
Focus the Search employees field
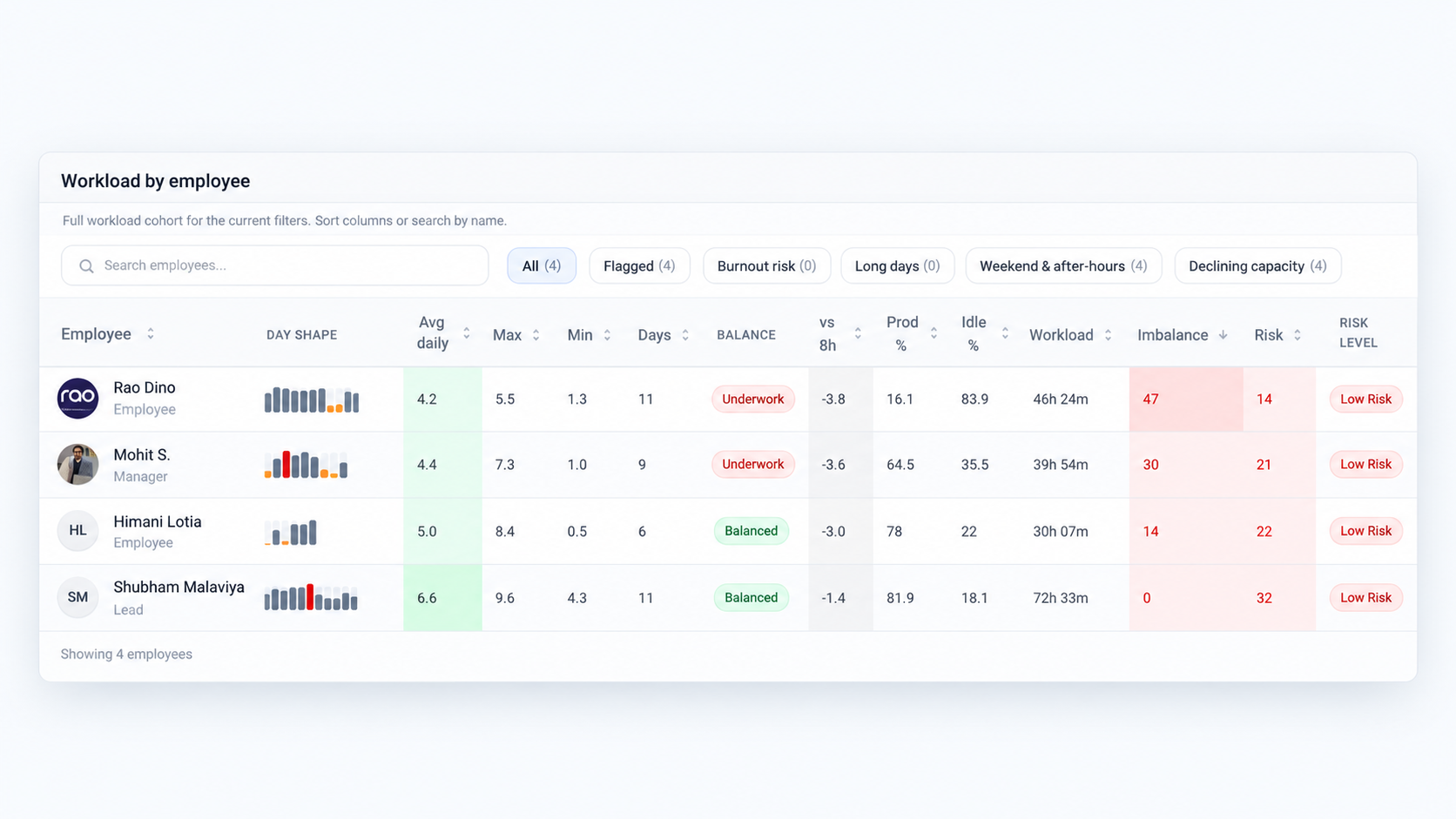[275, 265]
